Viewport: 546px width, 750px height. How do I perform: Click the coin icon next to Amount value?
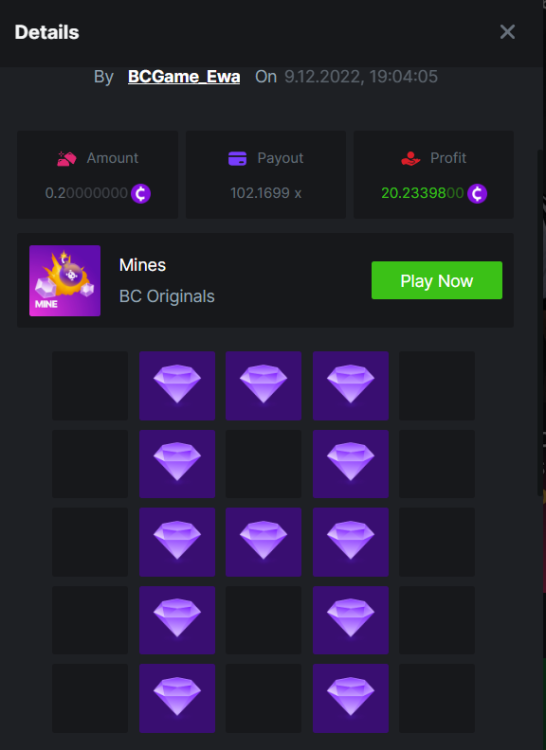coord(141,194)
